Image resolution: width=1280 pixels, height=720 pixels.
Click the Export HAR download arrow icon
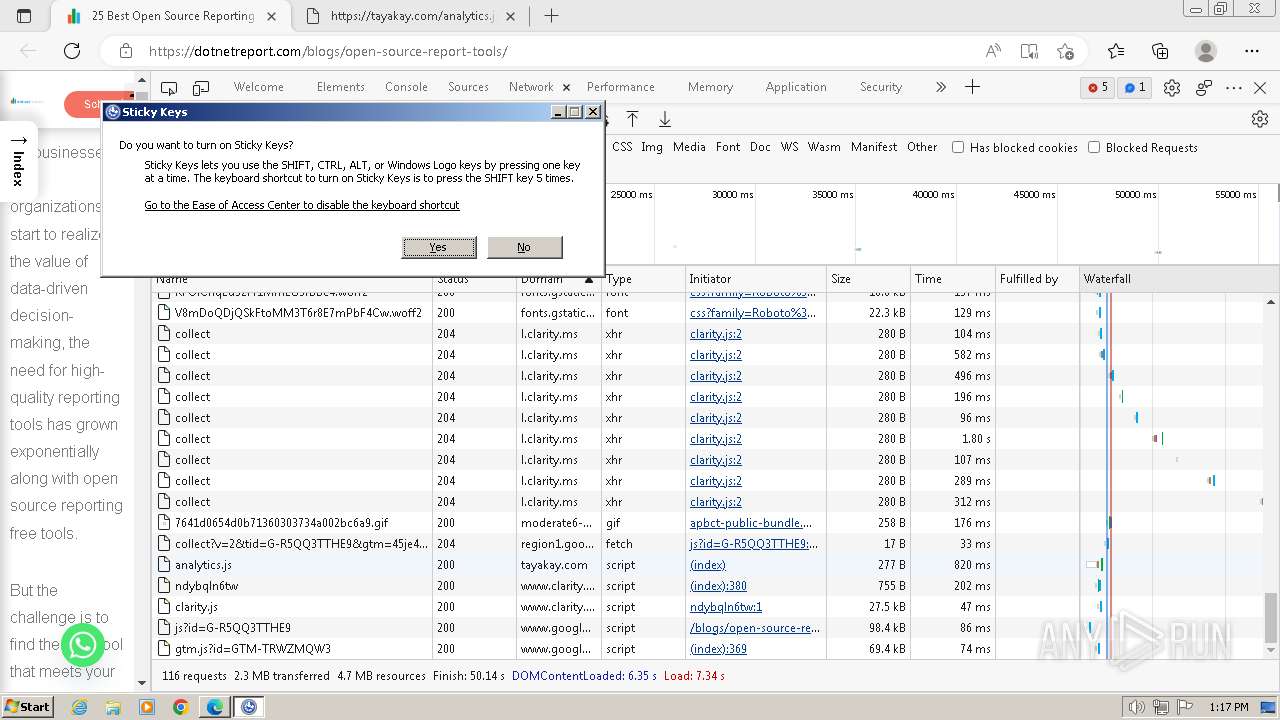pyautogui.click(x=665, y=119)
